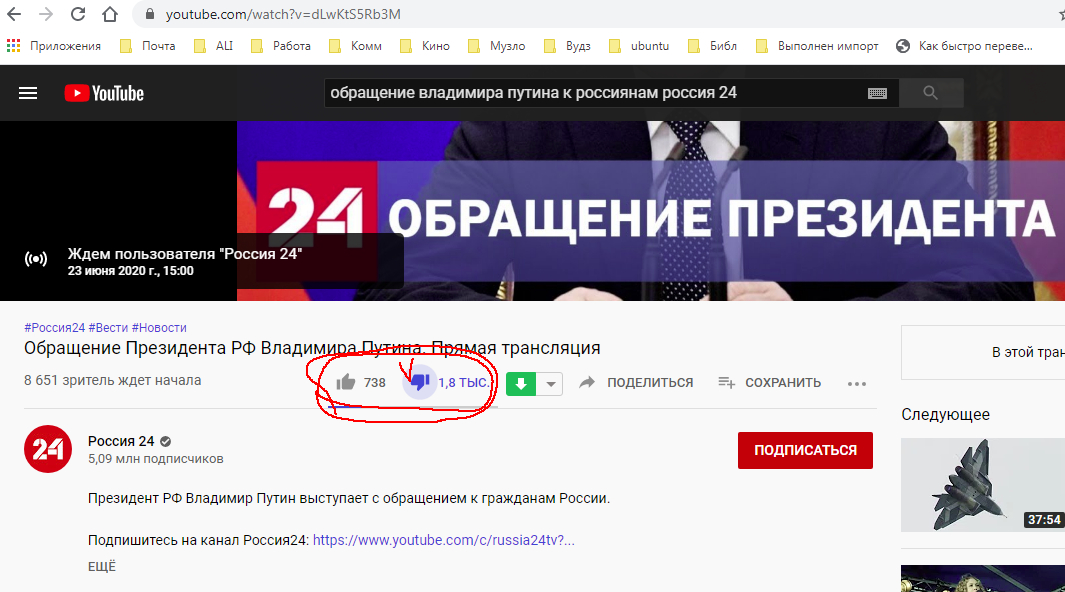1065x592 pixels.
Task: Open the #Россия24 hashtag
Action: [54, 328]
